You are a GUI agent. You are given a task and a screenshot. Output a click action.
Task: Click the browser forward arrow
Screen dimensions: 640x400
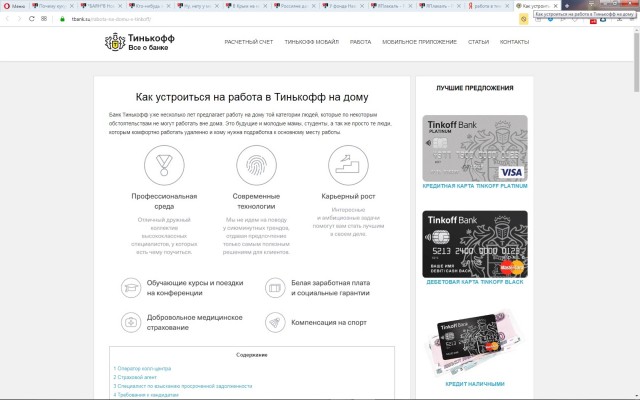(x=19, y=19)
